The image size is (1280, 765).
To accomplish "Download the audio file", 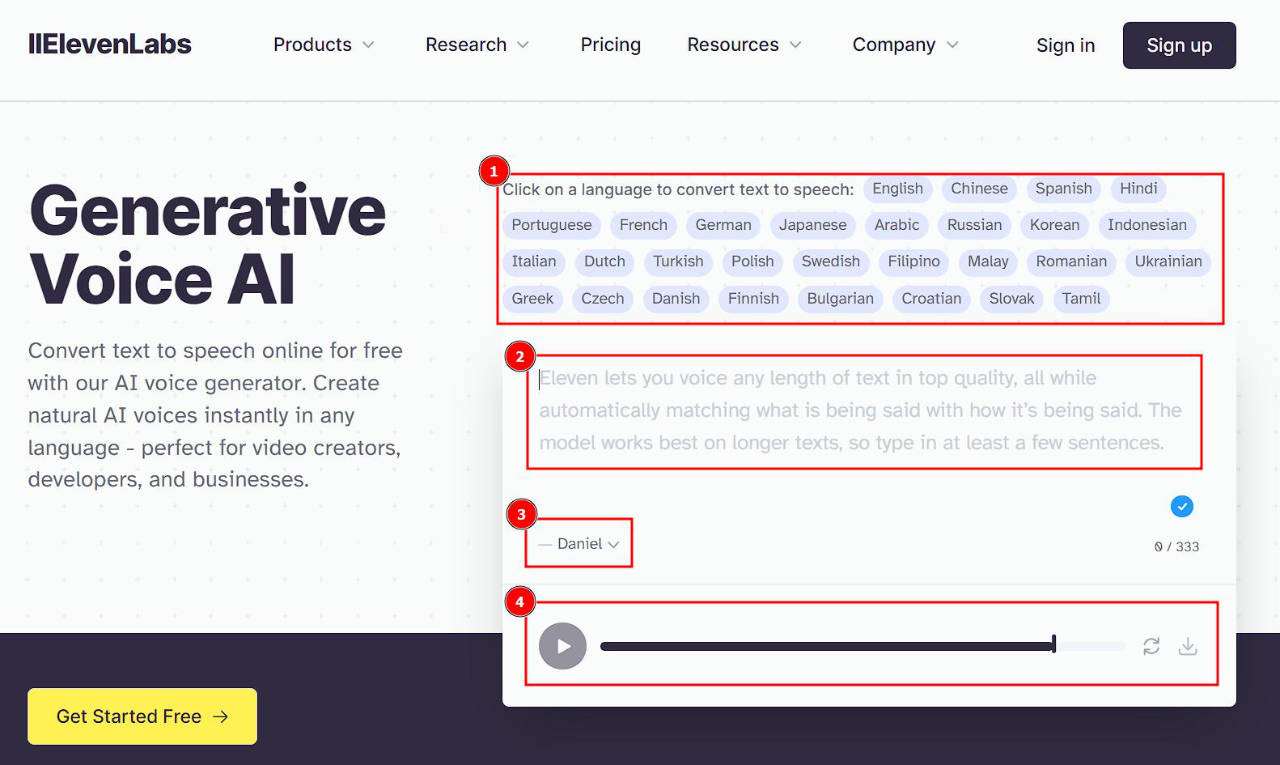I will [1188, 646].
